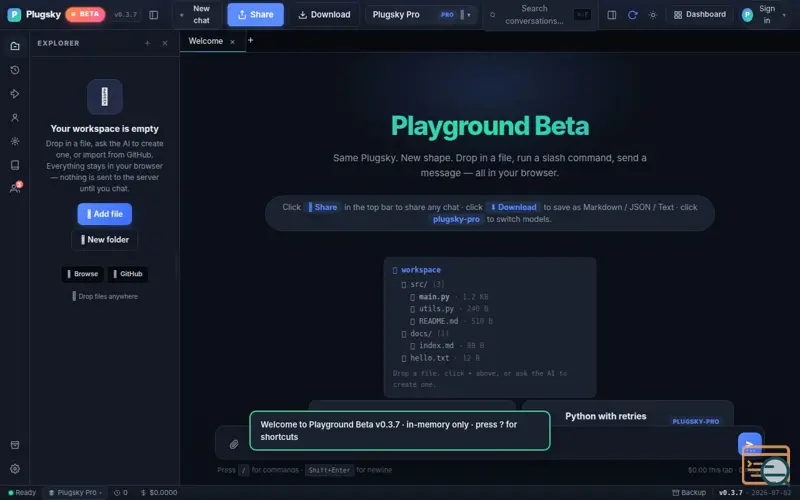
Task: Click the Python with retries card
Action: point(628,414)
